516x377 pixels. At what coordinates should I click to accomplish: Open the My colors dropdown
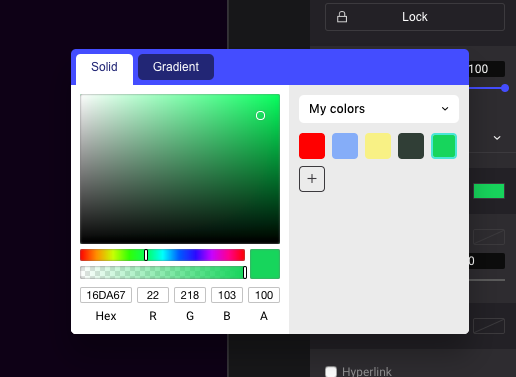point(379,109)
